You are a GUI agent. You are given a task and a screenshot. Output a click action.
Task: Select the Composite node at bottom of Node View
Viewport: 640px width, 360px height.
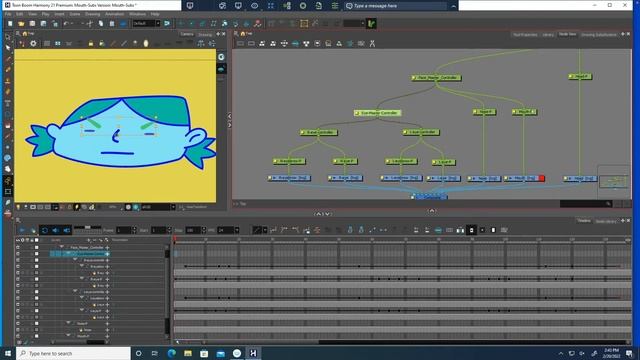coord(429,197)
